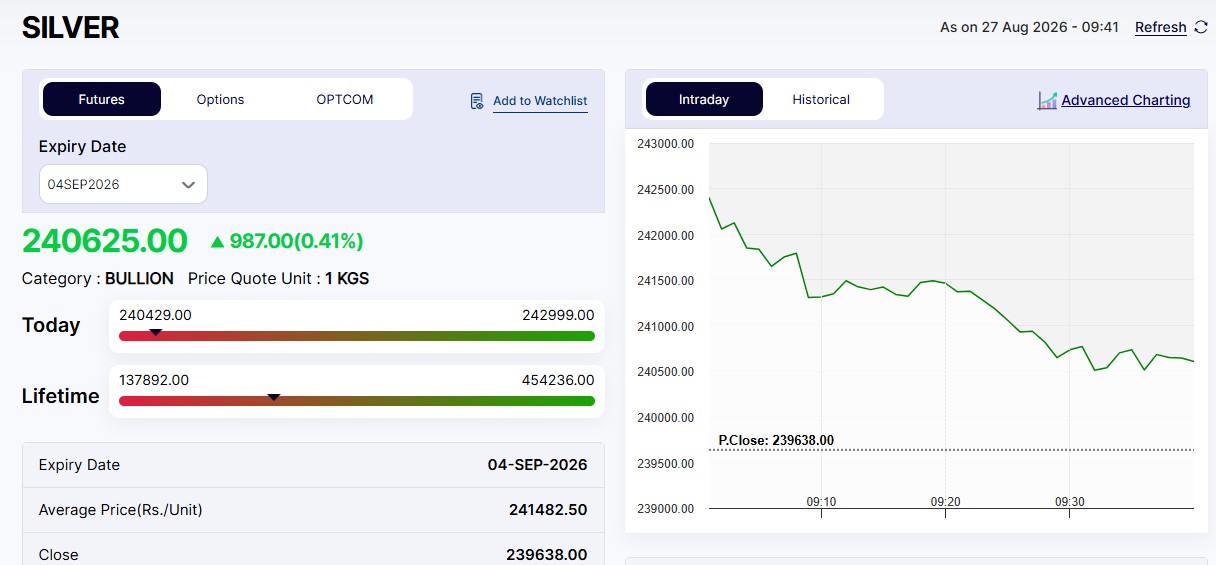Viewport: 1216px width, 565px height.
Task: Click the change value 987.00(0.41%)
Action: click(296, 241)
